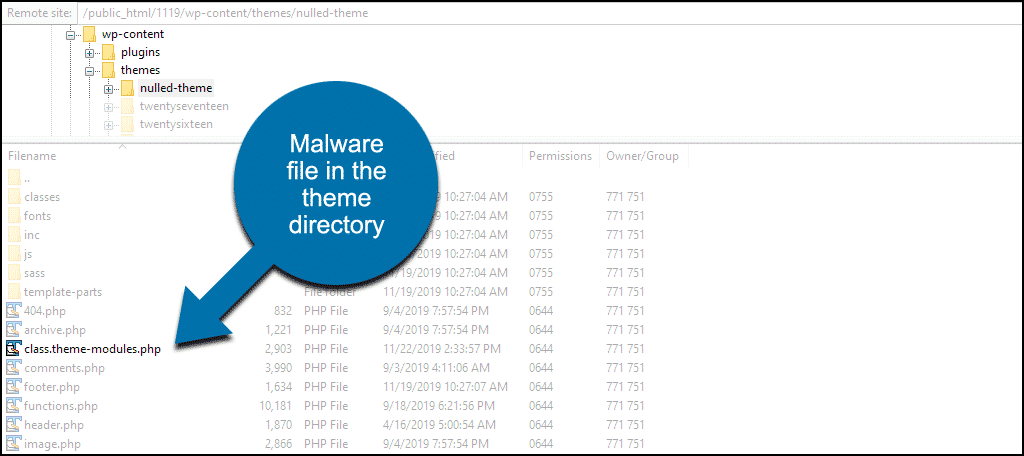Image resolution: width=1024 pixels, height=456 pixels.
Task: Click the plugins folder icon in tree
Action: [108, 52]
